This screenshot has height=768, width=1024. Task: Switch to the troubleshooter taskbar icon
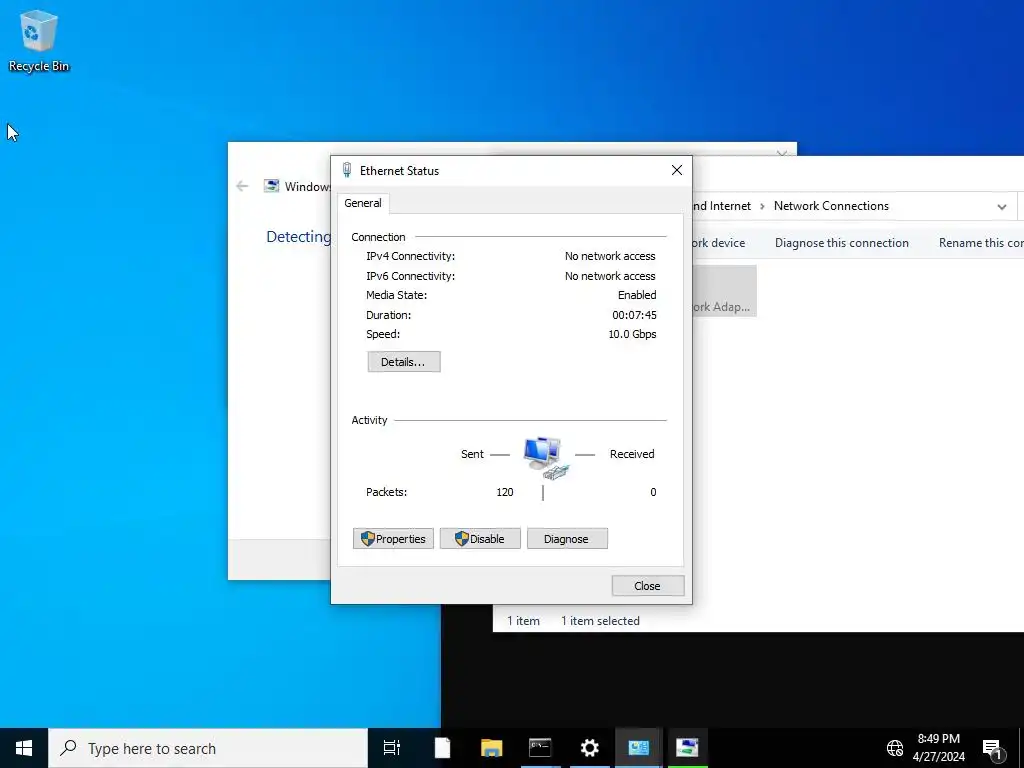(x=687, y=748)
